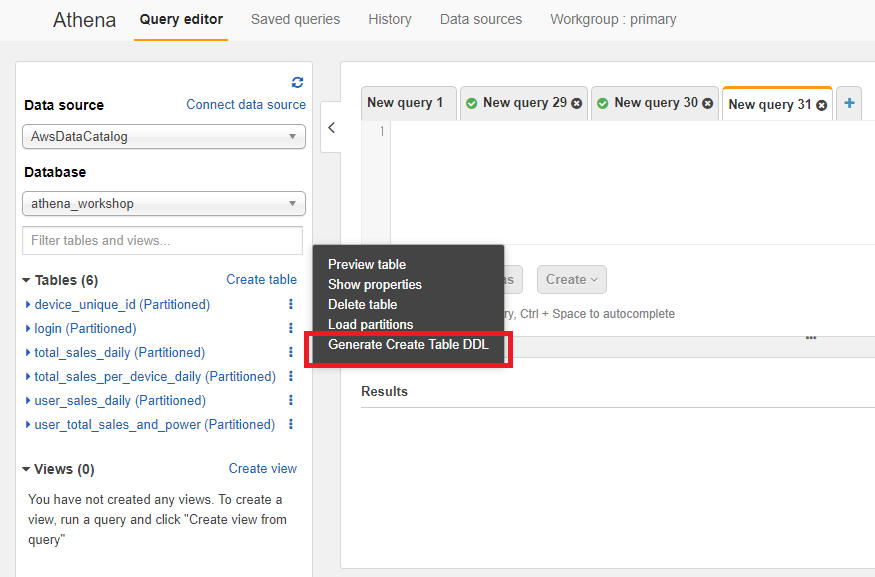Expand the total_sales_per_device_daily table
Image resolution: width=875 pixels, height=577 pixels.
coord(28,377)
